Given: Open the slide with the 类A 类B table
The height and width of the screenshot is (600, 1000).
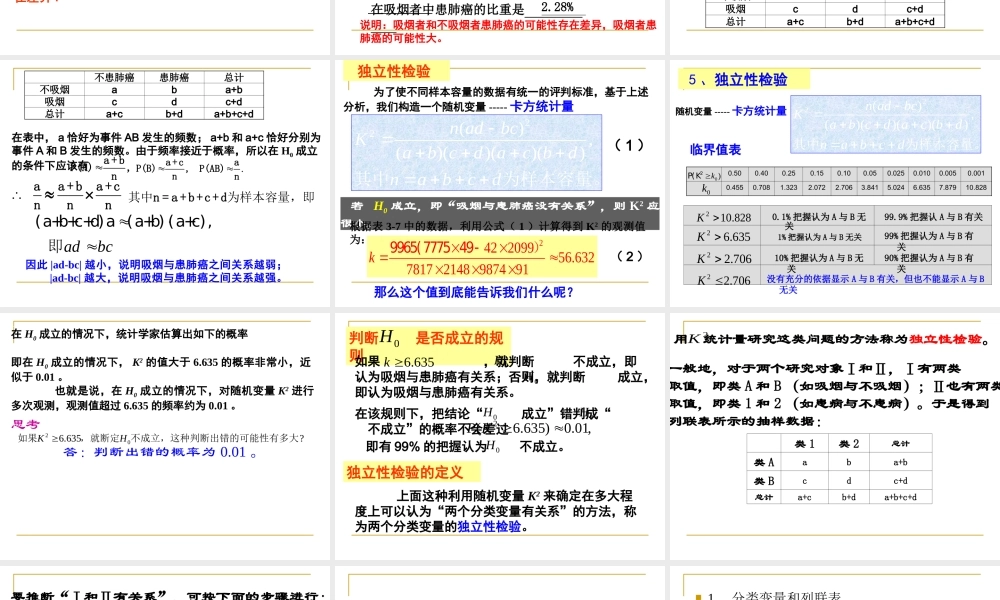Looking at the screenshot, I should click(x=835, y=436).
